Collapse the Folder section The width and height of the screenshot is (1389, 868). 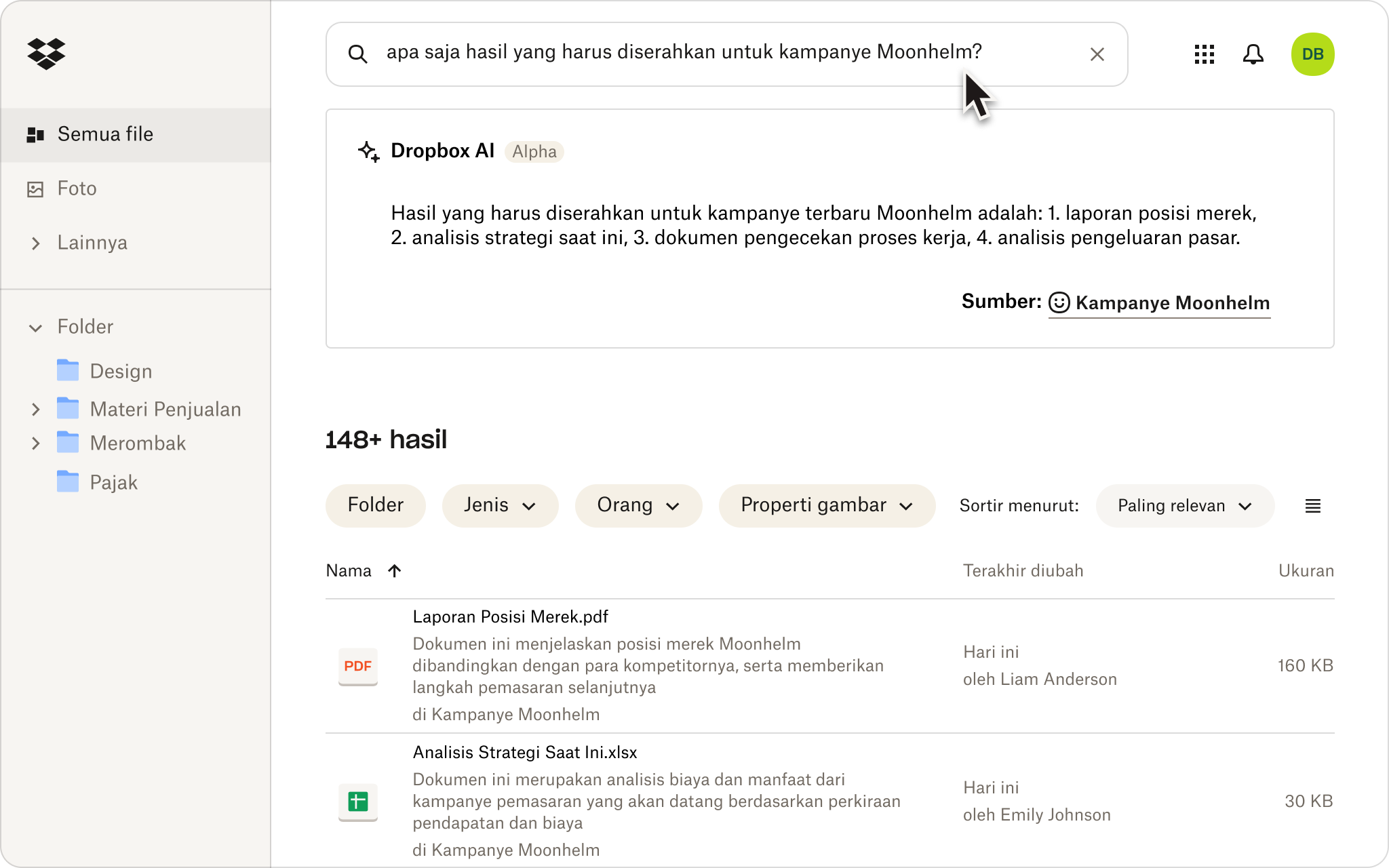click(x=36, y=328)
